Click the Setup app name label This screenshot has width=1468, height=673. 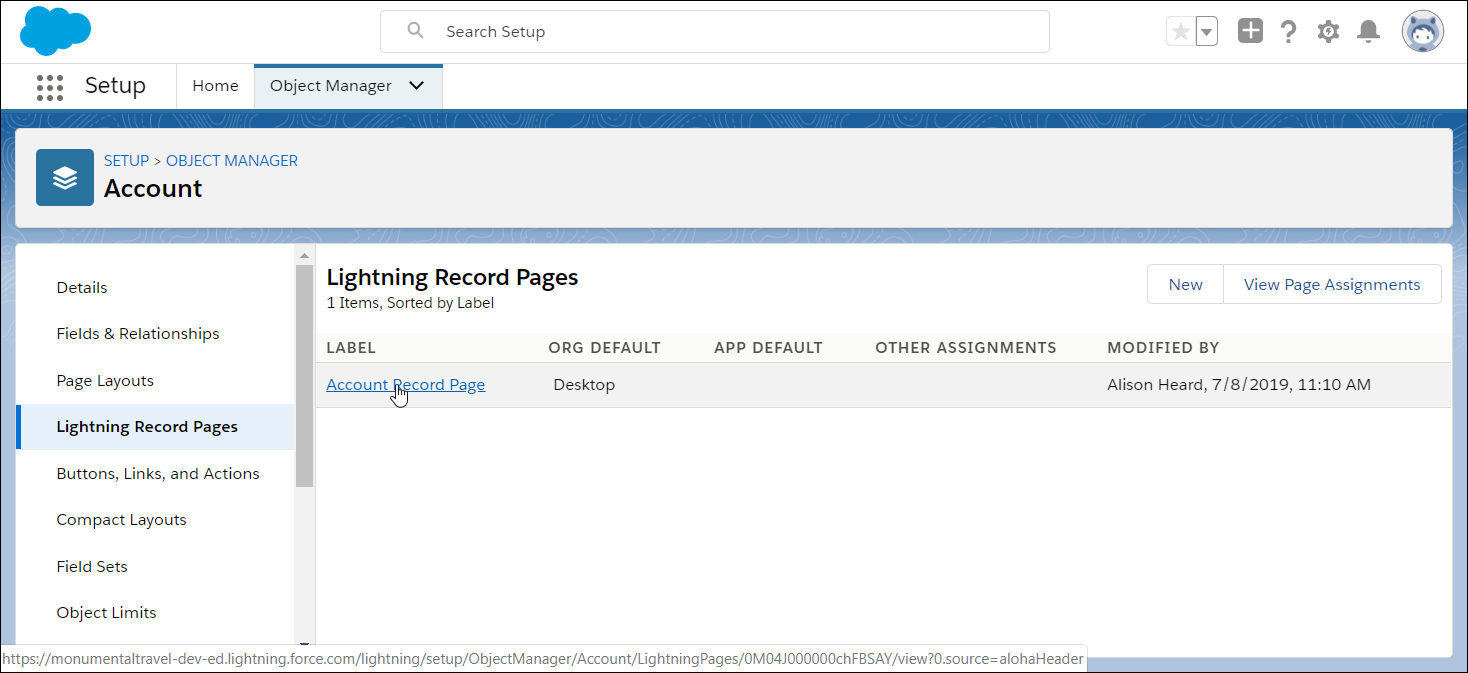pyautogui.click(x=115, y=86)
